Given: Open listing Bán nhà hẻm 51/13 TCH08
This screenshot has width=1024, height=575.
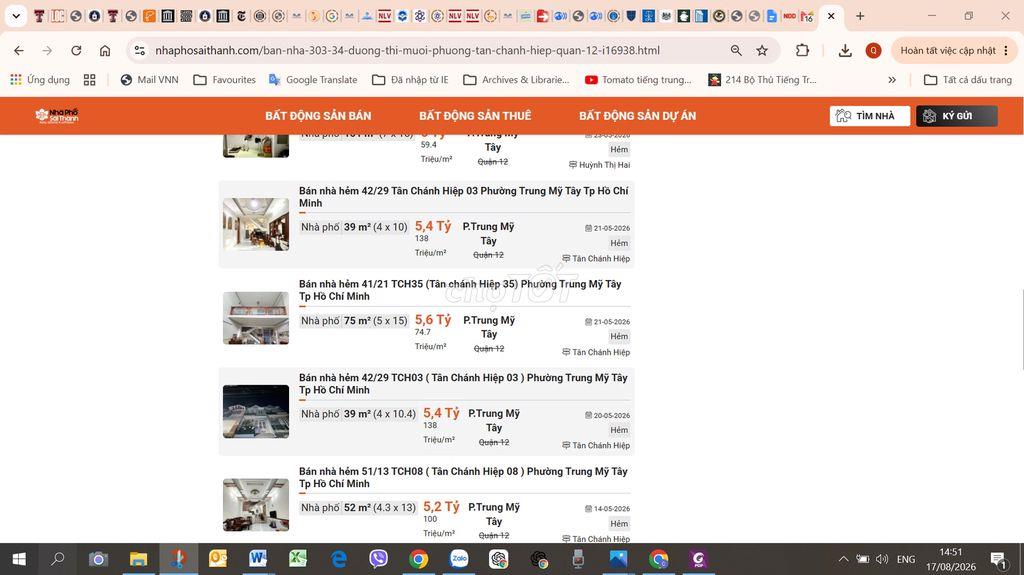Looking at the screenshot, I should (462, 477).
